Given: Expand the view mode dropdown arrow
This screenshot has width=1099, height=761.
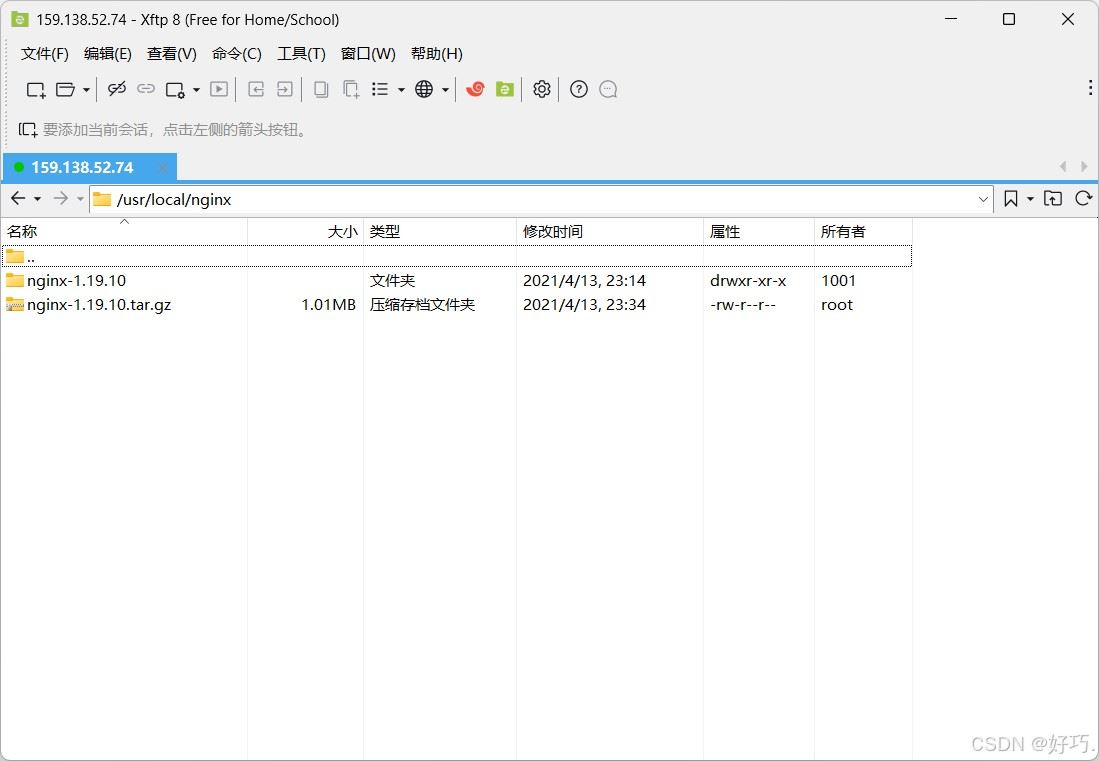Looking at the screenshot, I should pos(401,90).
